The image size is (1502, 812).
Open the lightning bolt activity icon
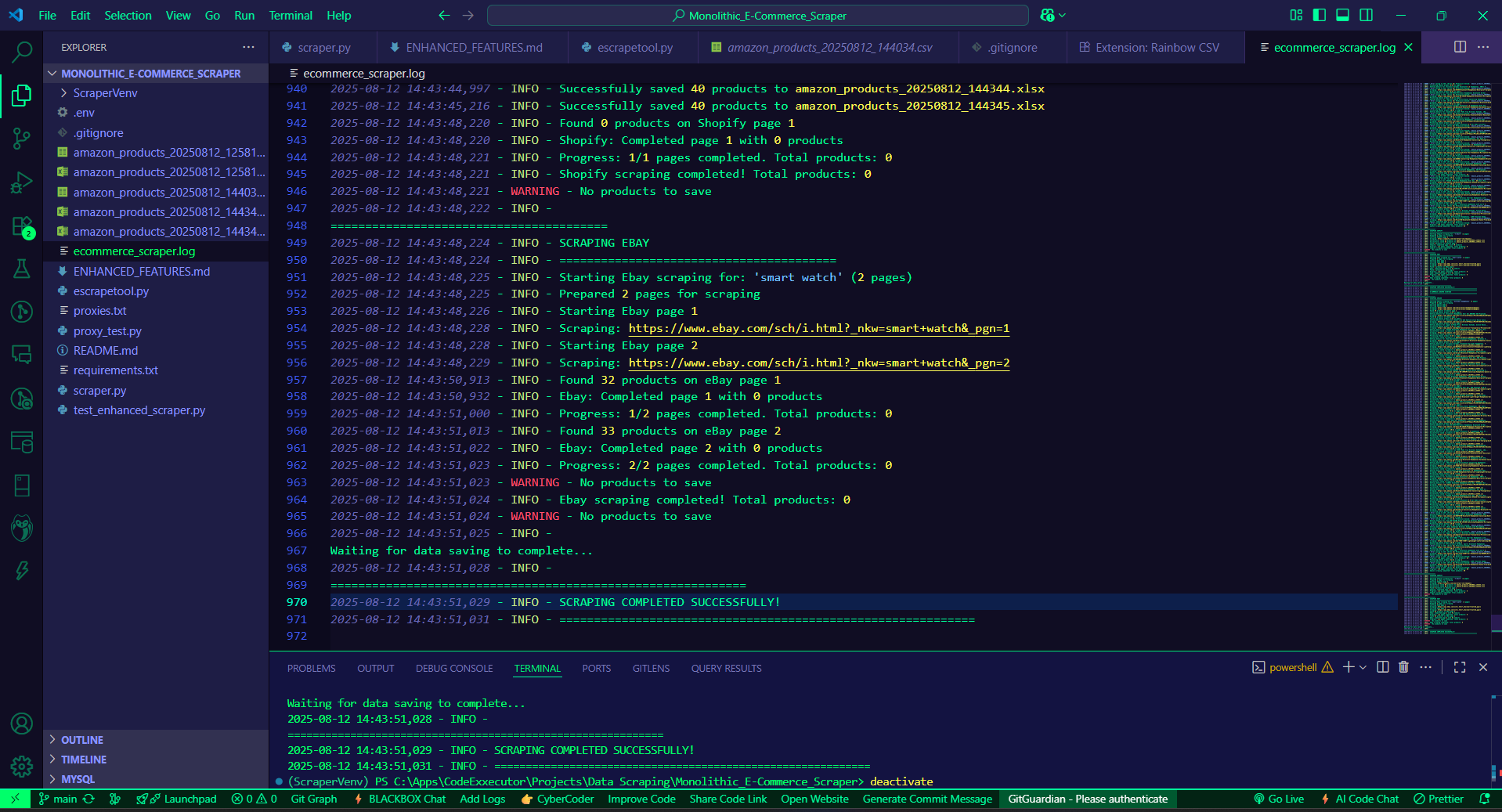click(22, 571)
